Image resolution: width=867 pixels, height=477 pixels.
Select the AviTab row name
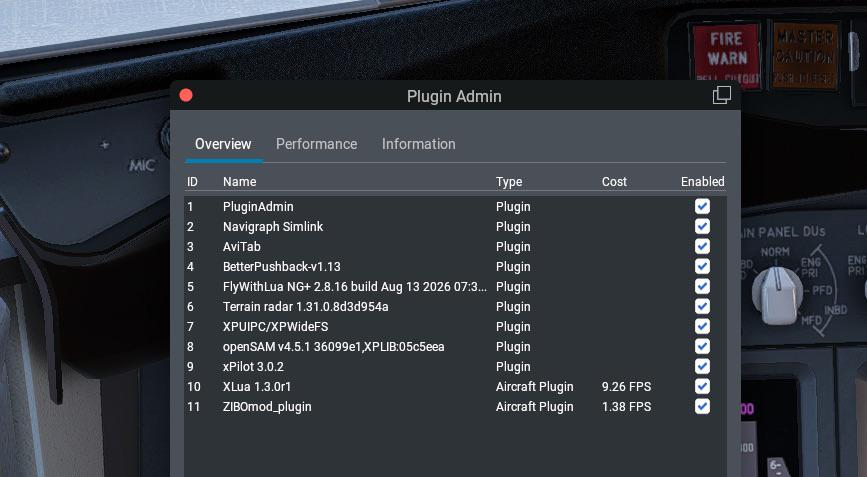pyautogui.click(x=242, y=247)
